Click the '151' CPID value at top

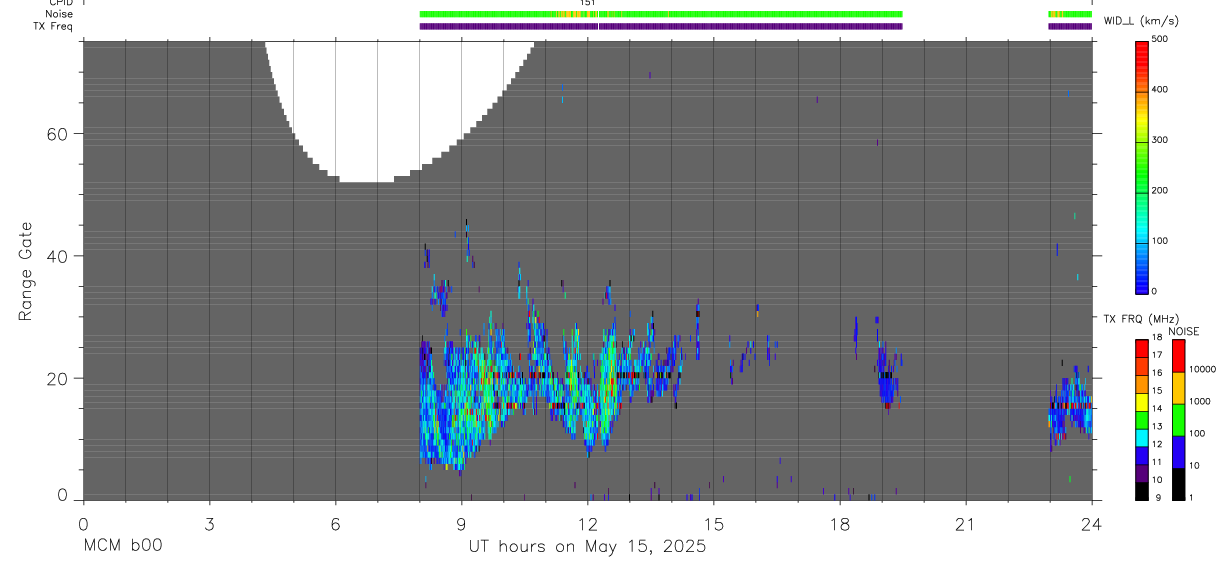click(x=588, y=4)
